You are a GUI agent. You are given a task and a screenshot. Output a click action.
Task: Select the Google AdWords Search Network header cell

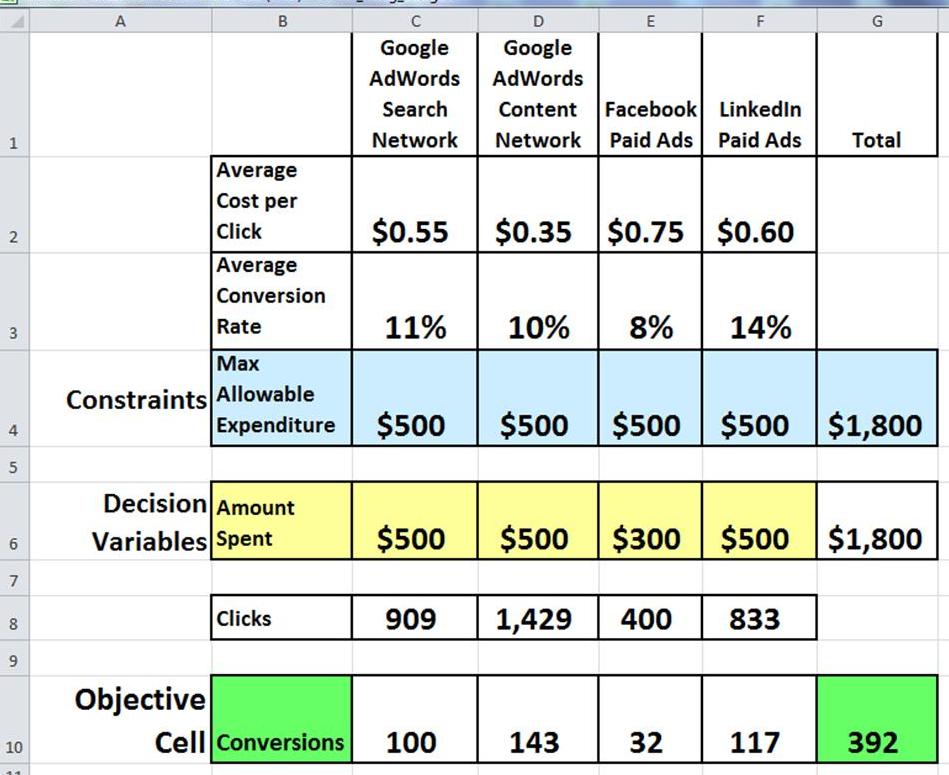coord(414,93)
